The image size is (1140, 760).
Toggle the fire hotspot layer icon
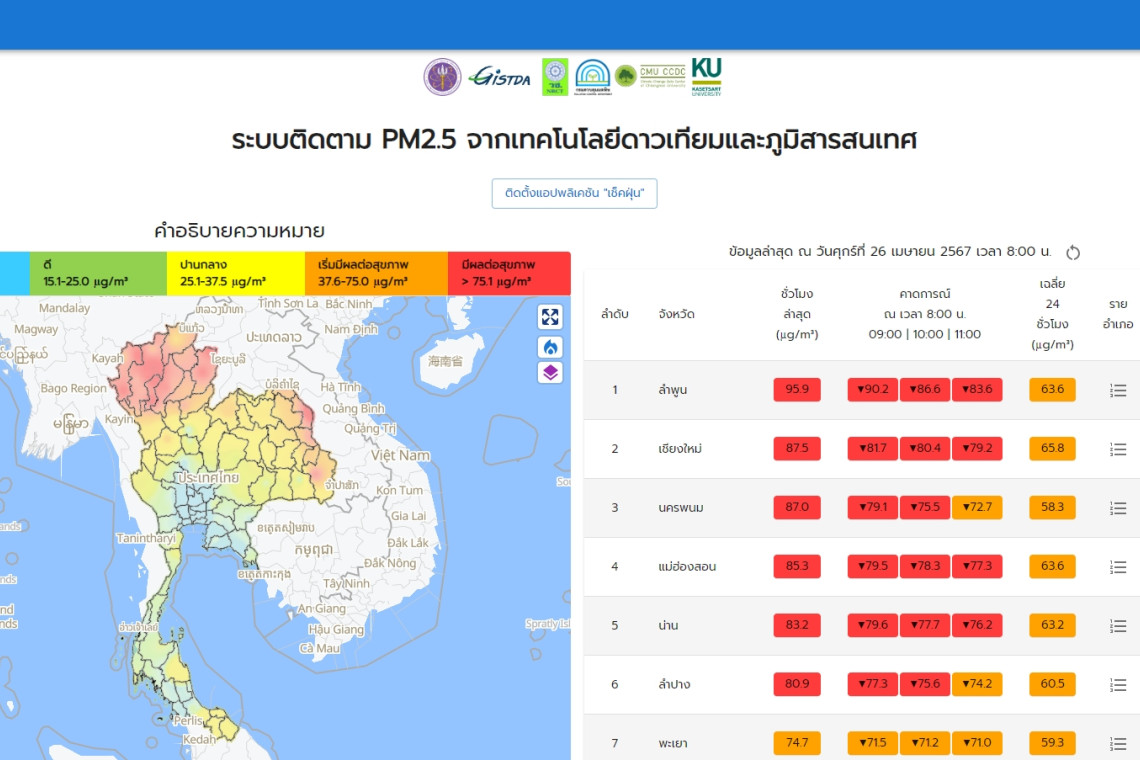tap(550, 347)
